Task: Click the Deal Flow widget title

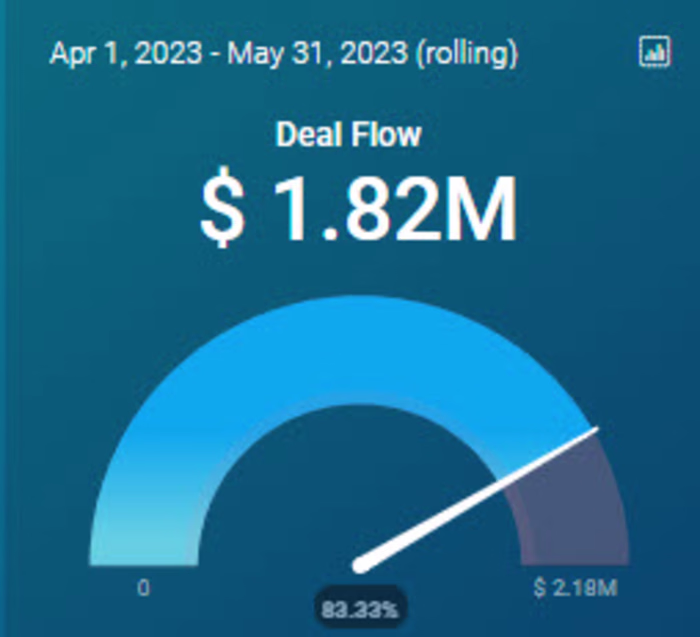Action: (349, 136)
